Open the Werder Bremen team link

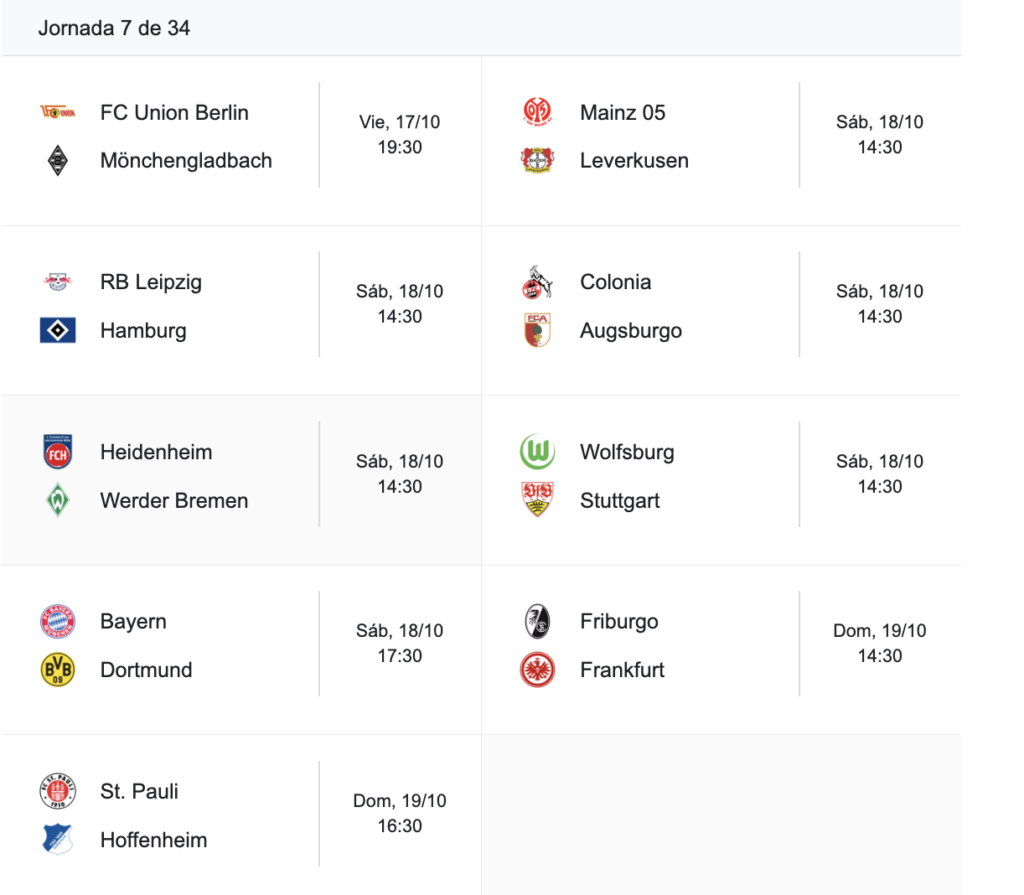174,500
